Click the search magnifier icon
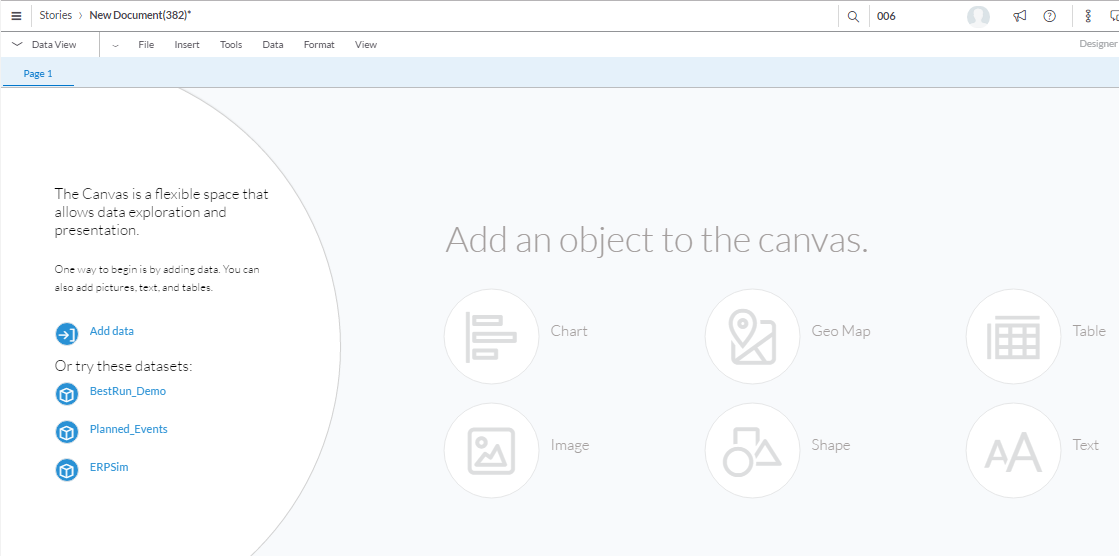Screen dimensions: 1119x556 [x=853, y=16]
